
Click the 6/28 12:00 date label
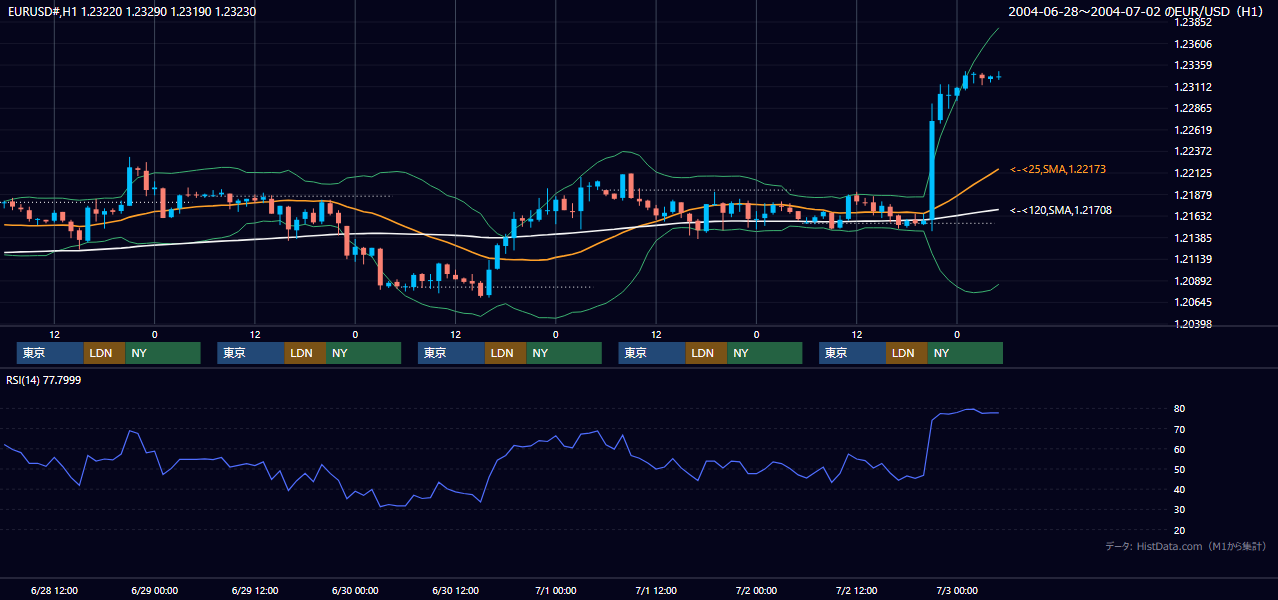(54, 591)
